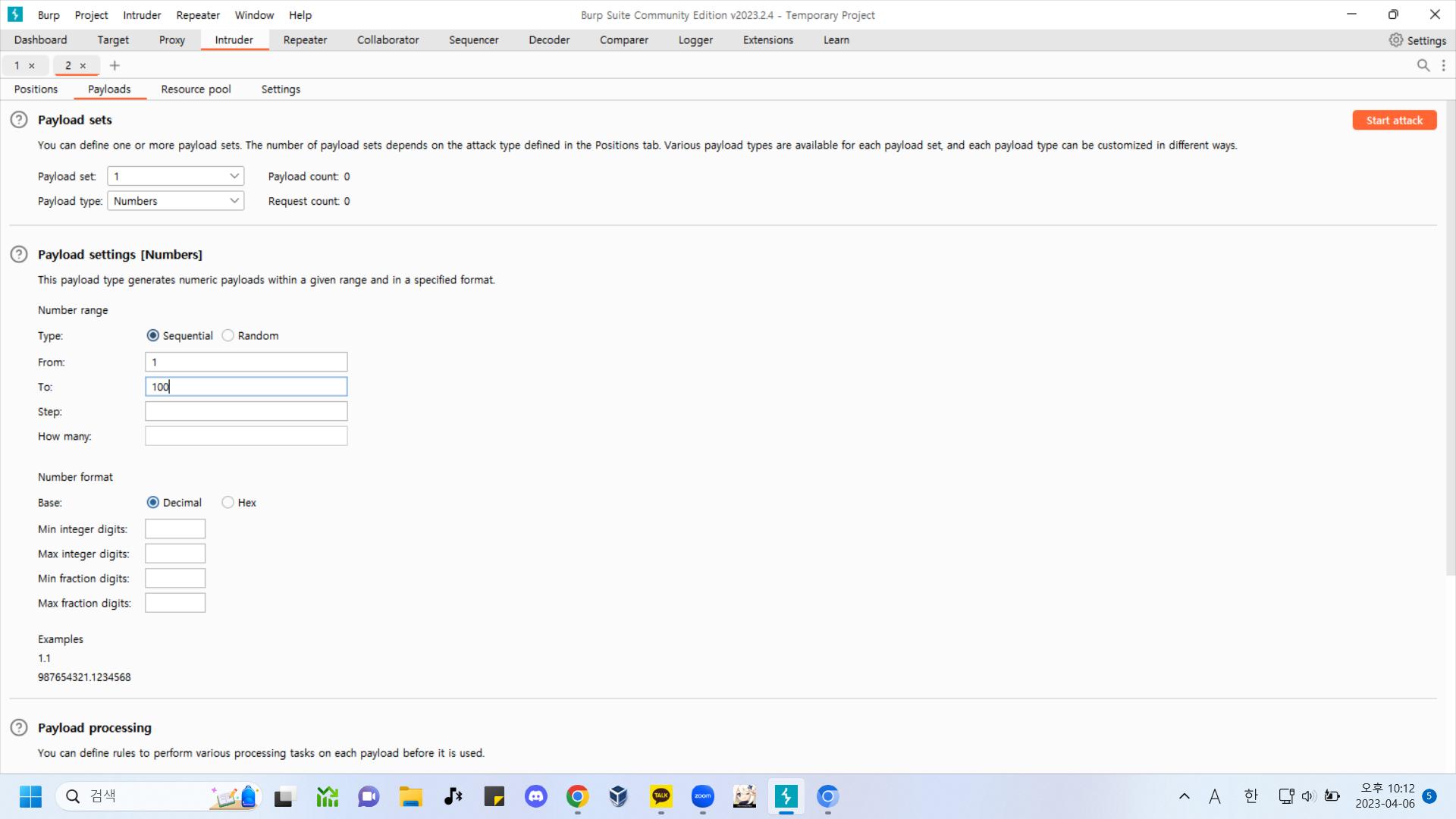This screenshot has width=1456, height=819.
Task: Open the Resource pool tab
Action: [196, 89]
